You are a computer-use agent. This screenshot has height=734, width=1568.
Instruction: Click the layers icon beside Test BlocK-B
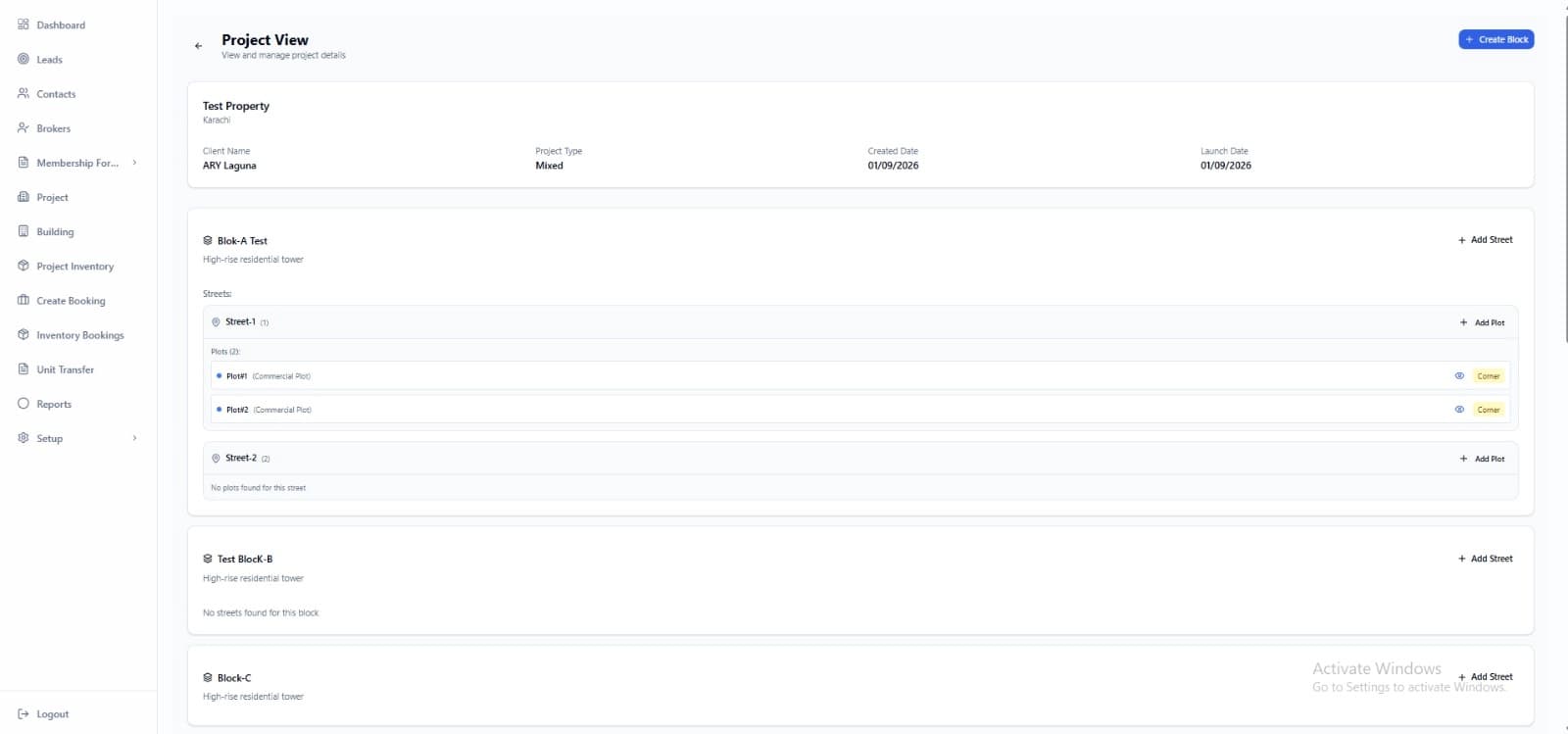coord(208,559)
